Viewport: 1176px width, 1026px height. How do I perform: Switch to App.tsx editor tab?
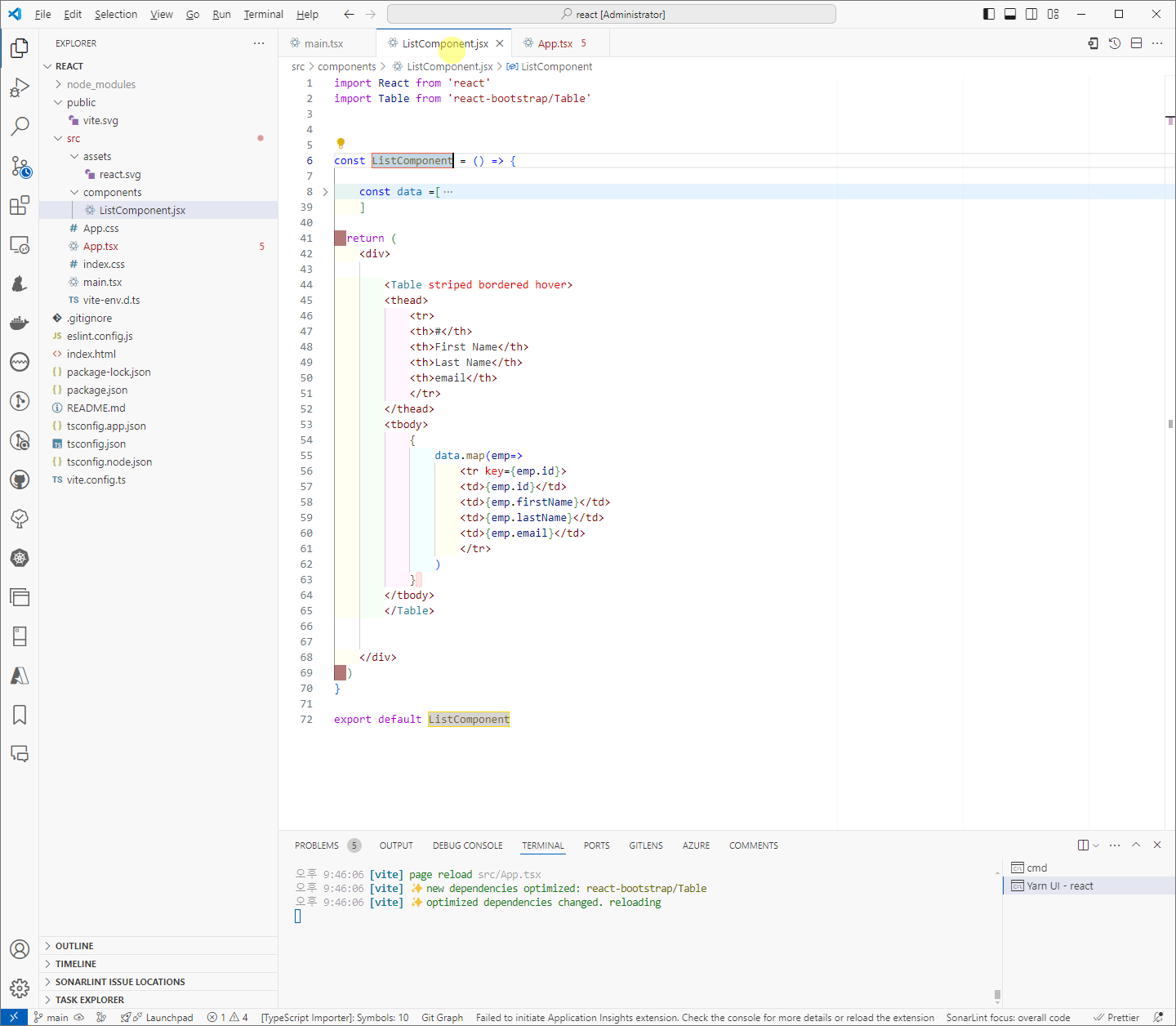(x=561, y=43)
